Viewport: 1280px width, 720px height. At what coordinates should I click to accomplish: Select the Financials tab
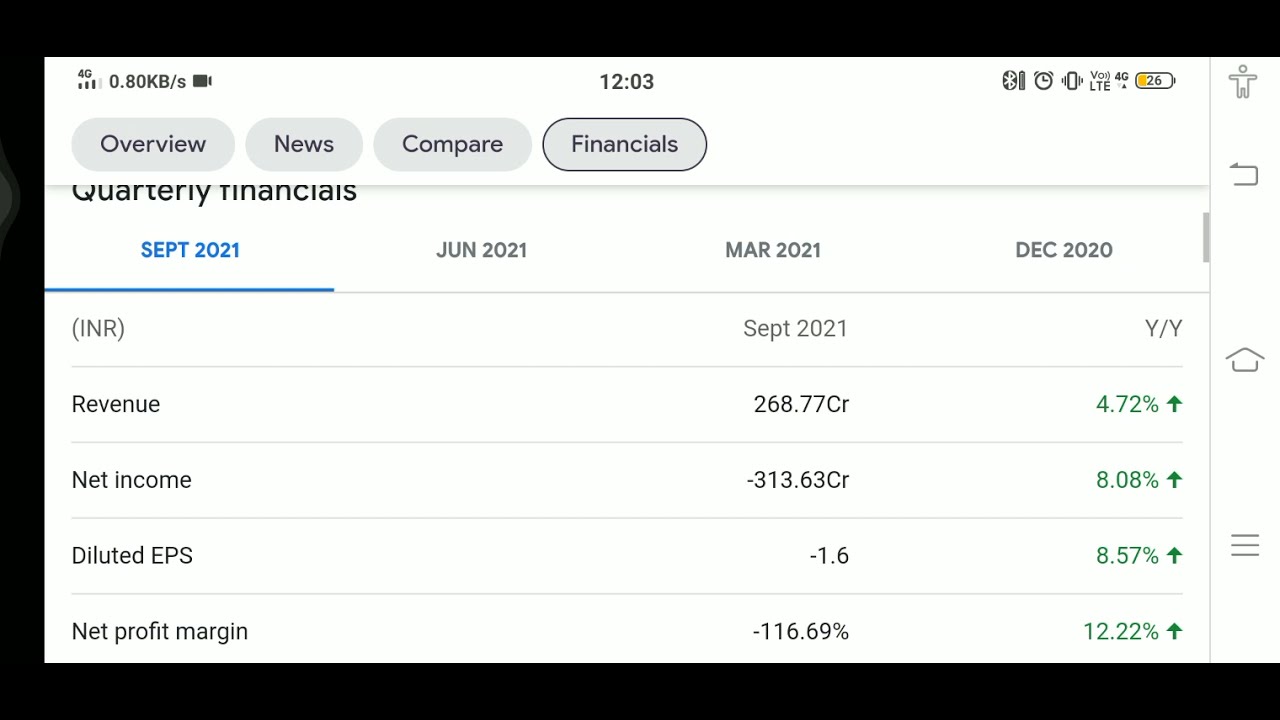625,144
